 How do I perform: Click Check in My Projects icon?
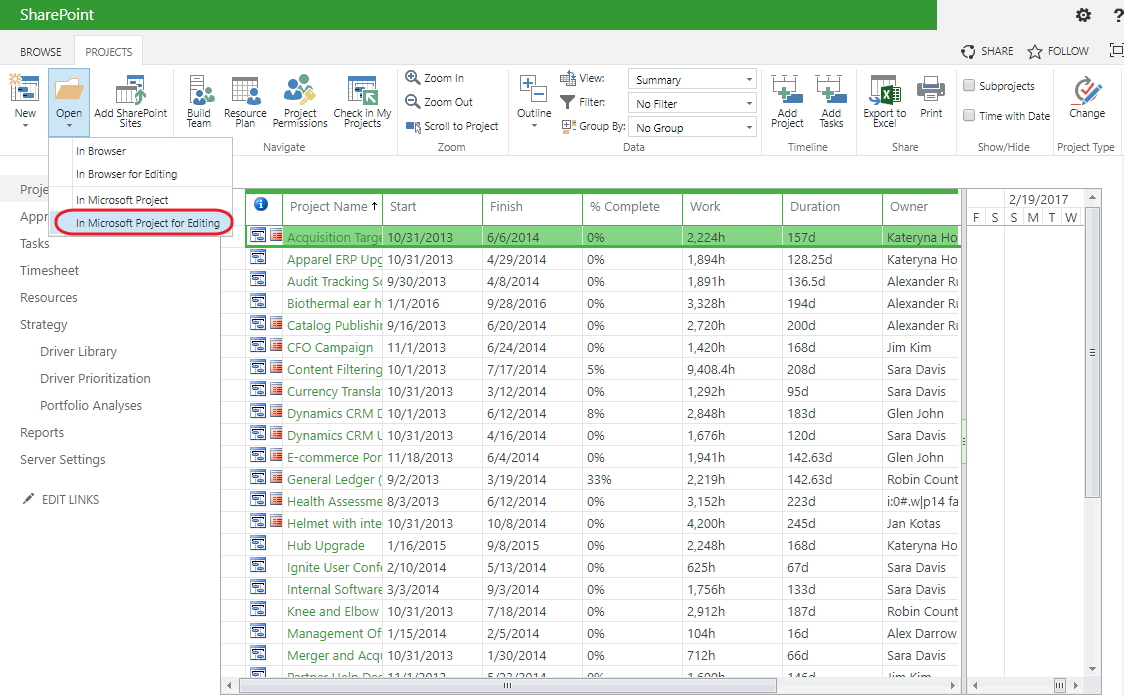[362, 90]
